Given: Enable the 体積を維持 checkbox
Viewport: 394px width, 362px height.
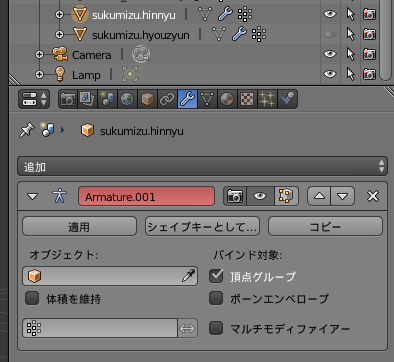Looking at the screenshot, I should coord(32,298).
